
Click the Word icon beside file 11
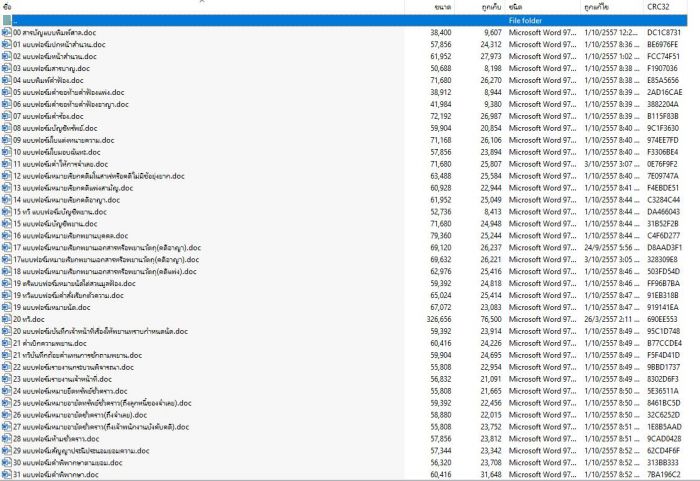coord(7,164)
